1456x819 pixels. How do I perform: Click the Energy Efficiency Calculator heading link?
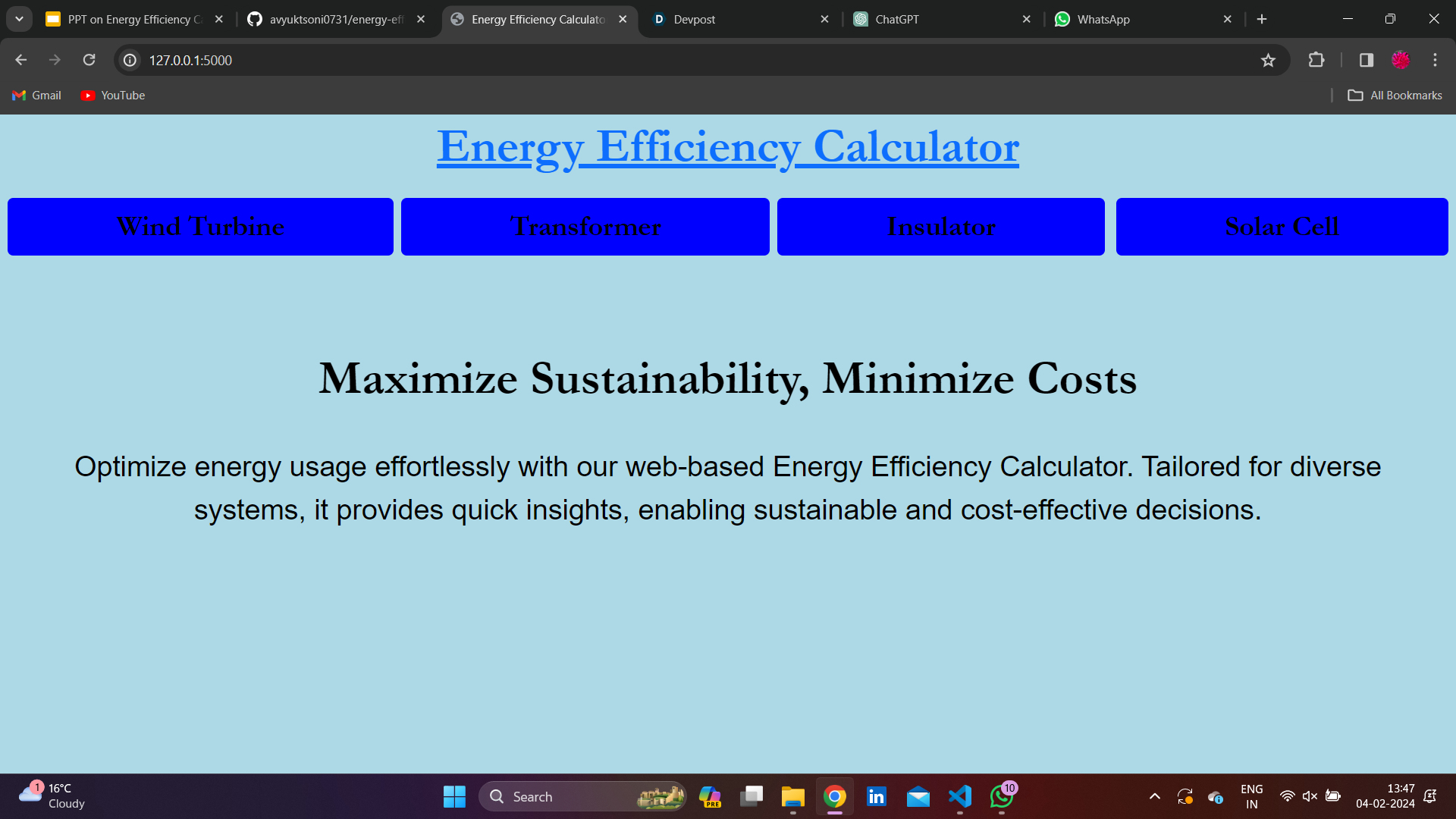[x=727, y=146]
